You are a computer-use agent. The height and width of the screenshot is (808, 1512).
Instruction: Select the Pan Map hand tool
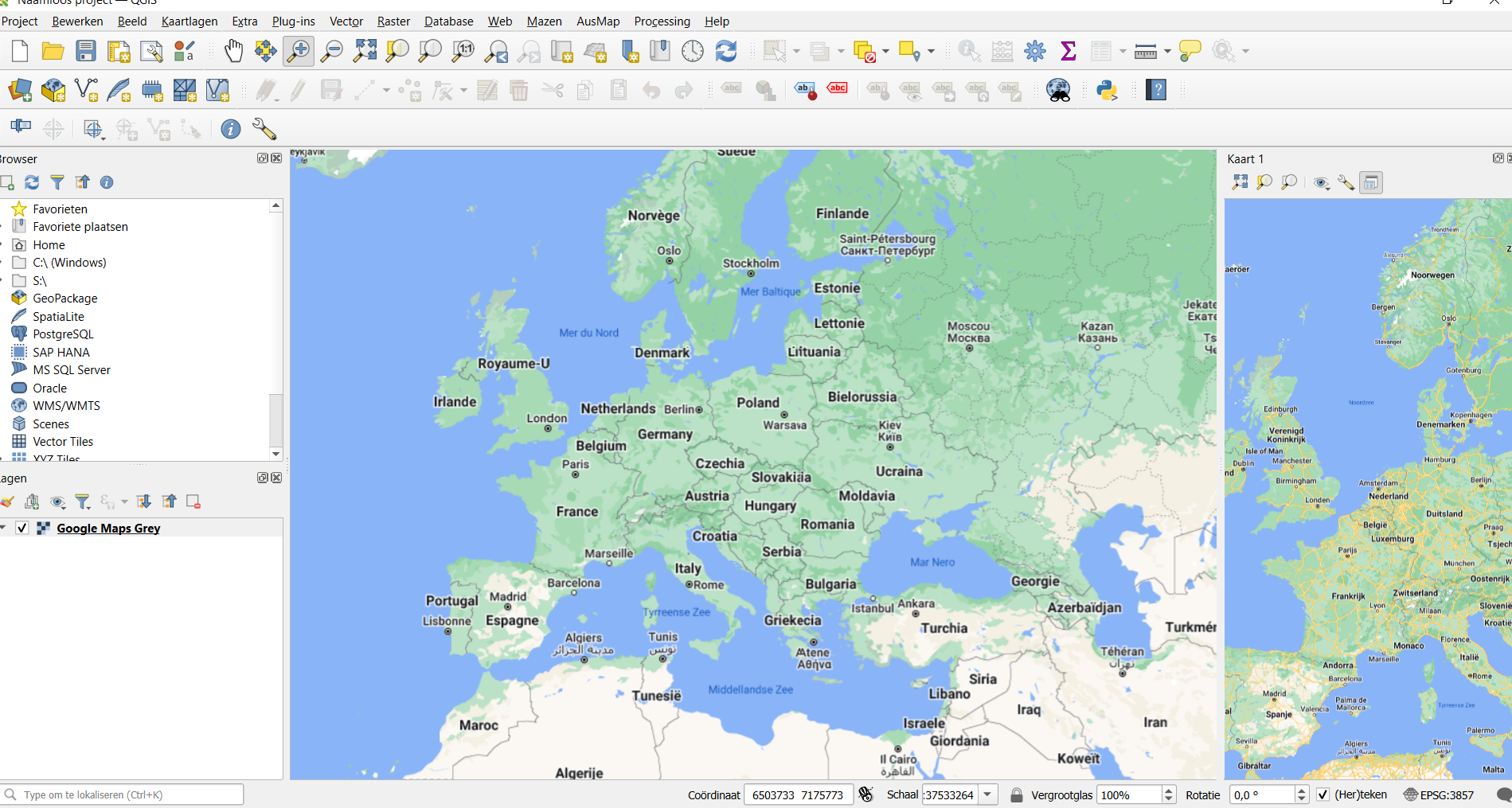tap(233, 52)
